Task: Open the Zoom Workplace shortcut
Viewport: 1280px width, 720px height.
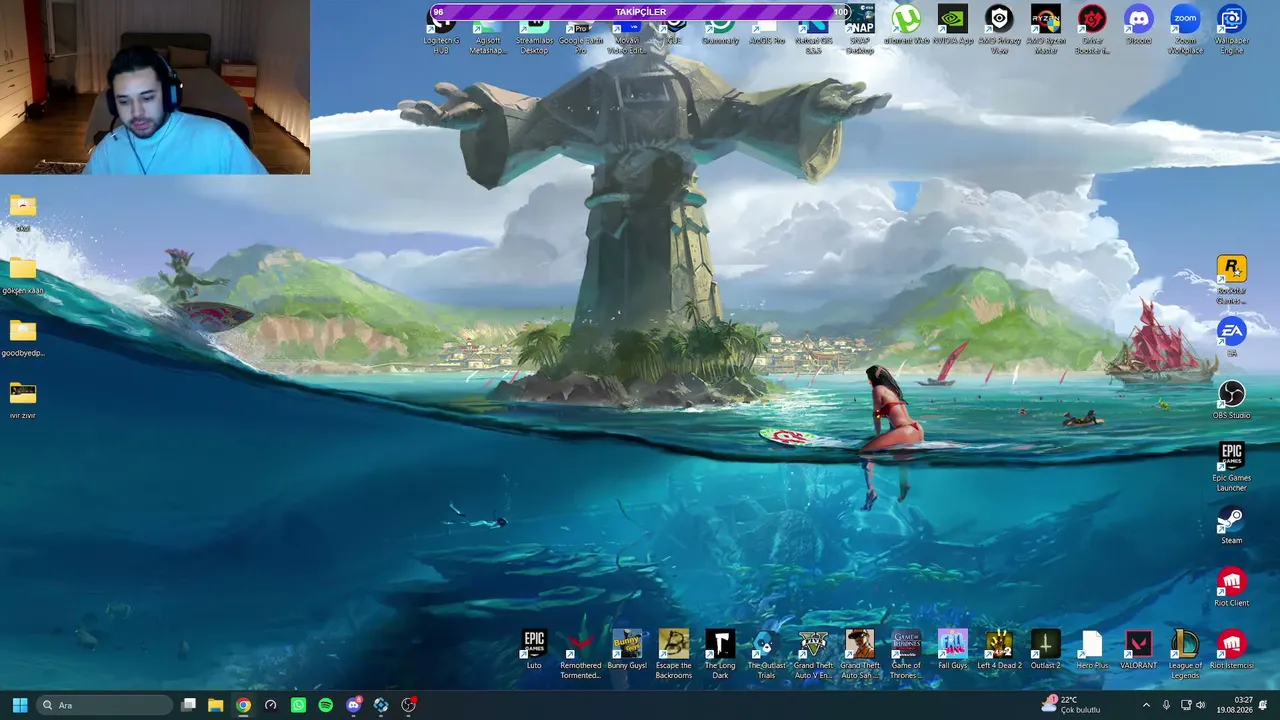Action: point(1185,28)
